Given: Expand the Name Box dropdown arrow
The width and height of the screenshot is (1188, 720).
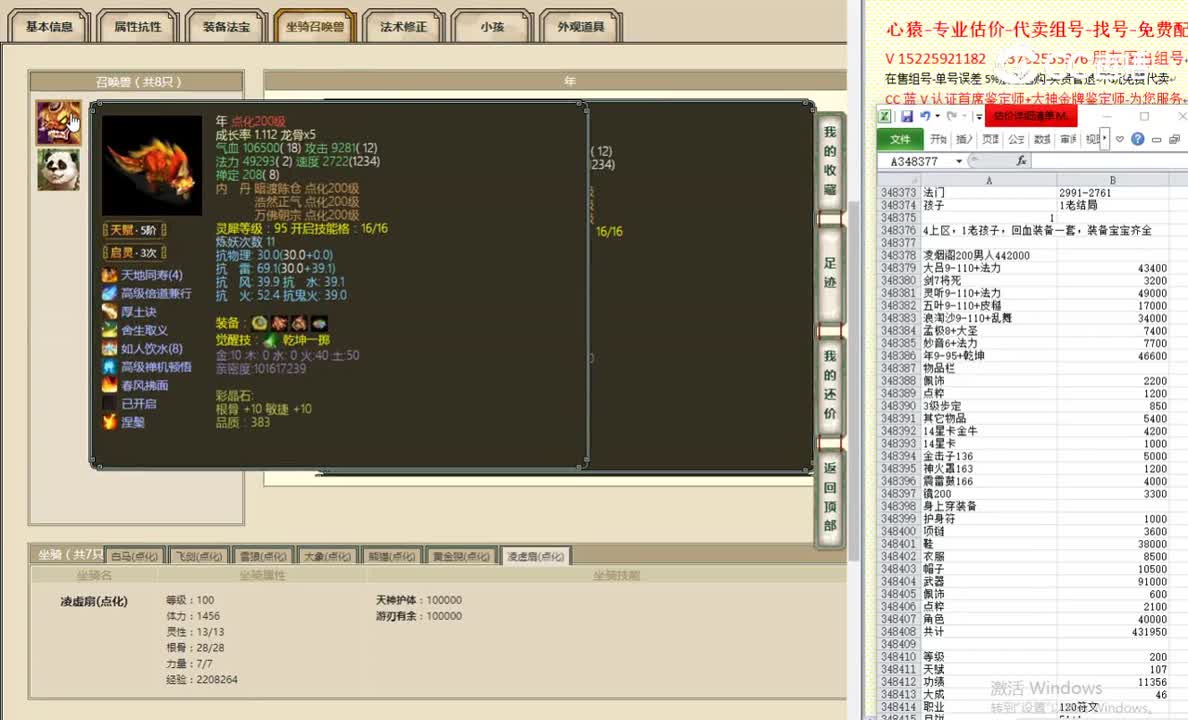Looking at the screenshot, I should 959,161.
